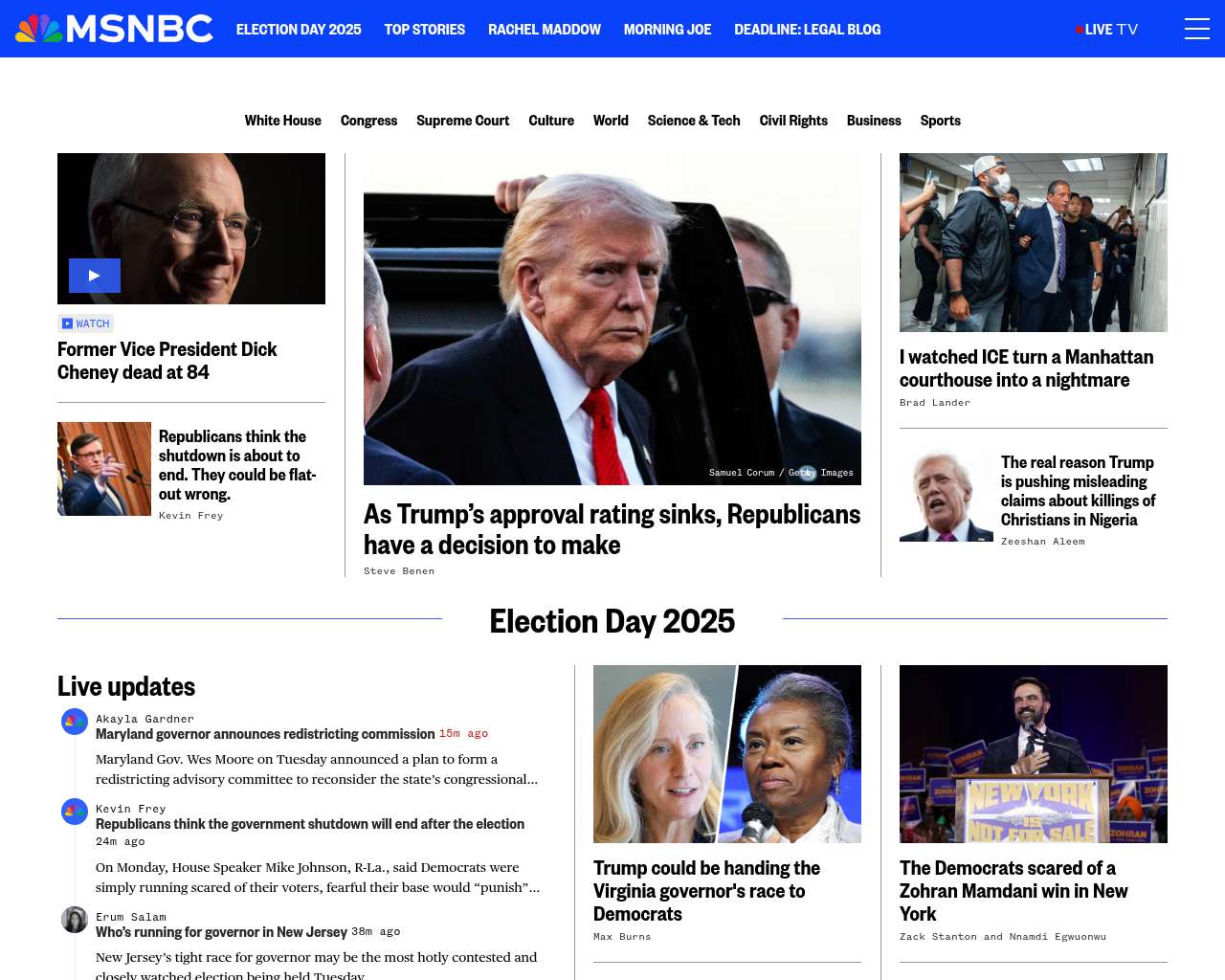
Task: Select the Supreme Court category
Action: tap(462, 121)
